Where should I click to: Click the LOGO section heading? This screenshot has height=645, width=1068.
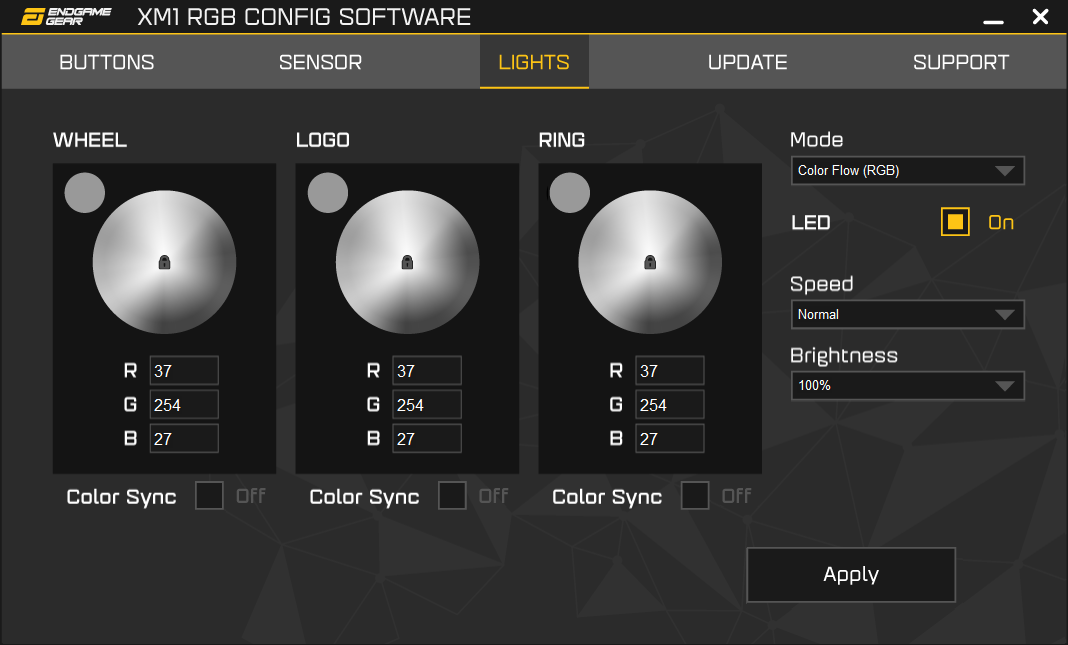323,140
